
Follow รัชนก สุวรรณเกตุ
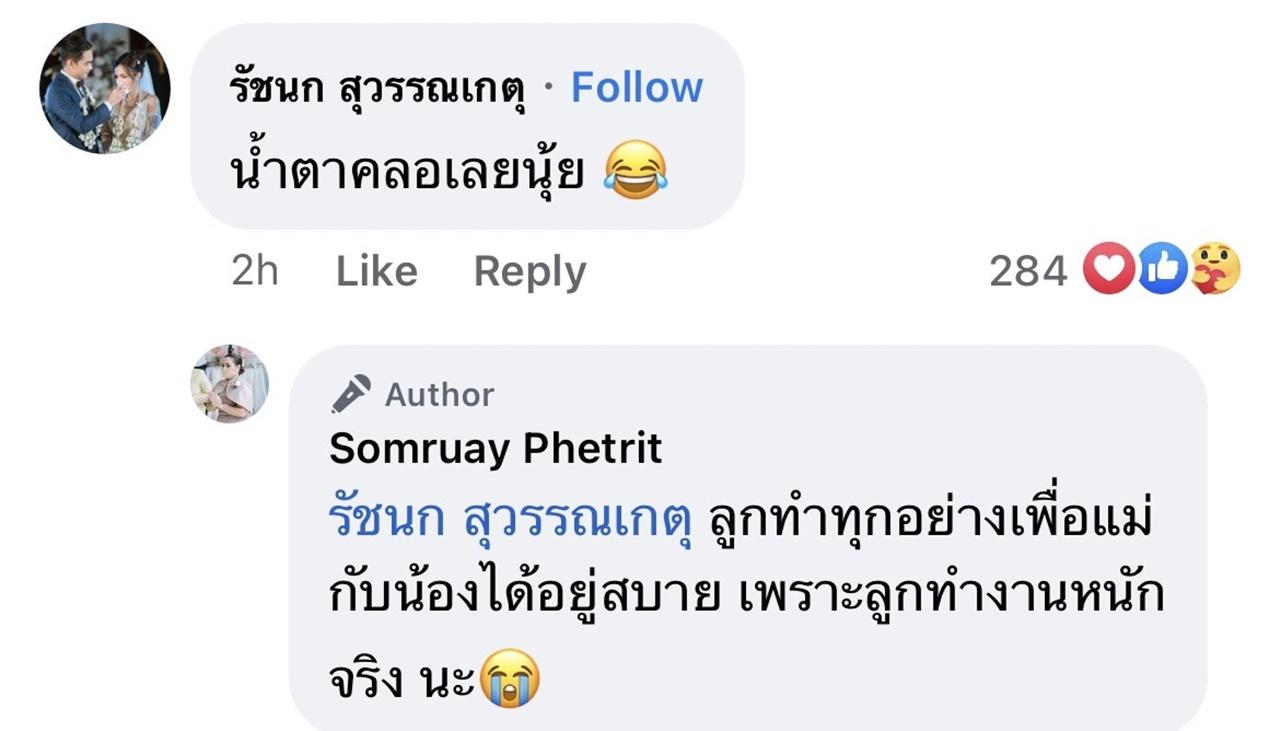pyautogui.click(x=637, y=88)
